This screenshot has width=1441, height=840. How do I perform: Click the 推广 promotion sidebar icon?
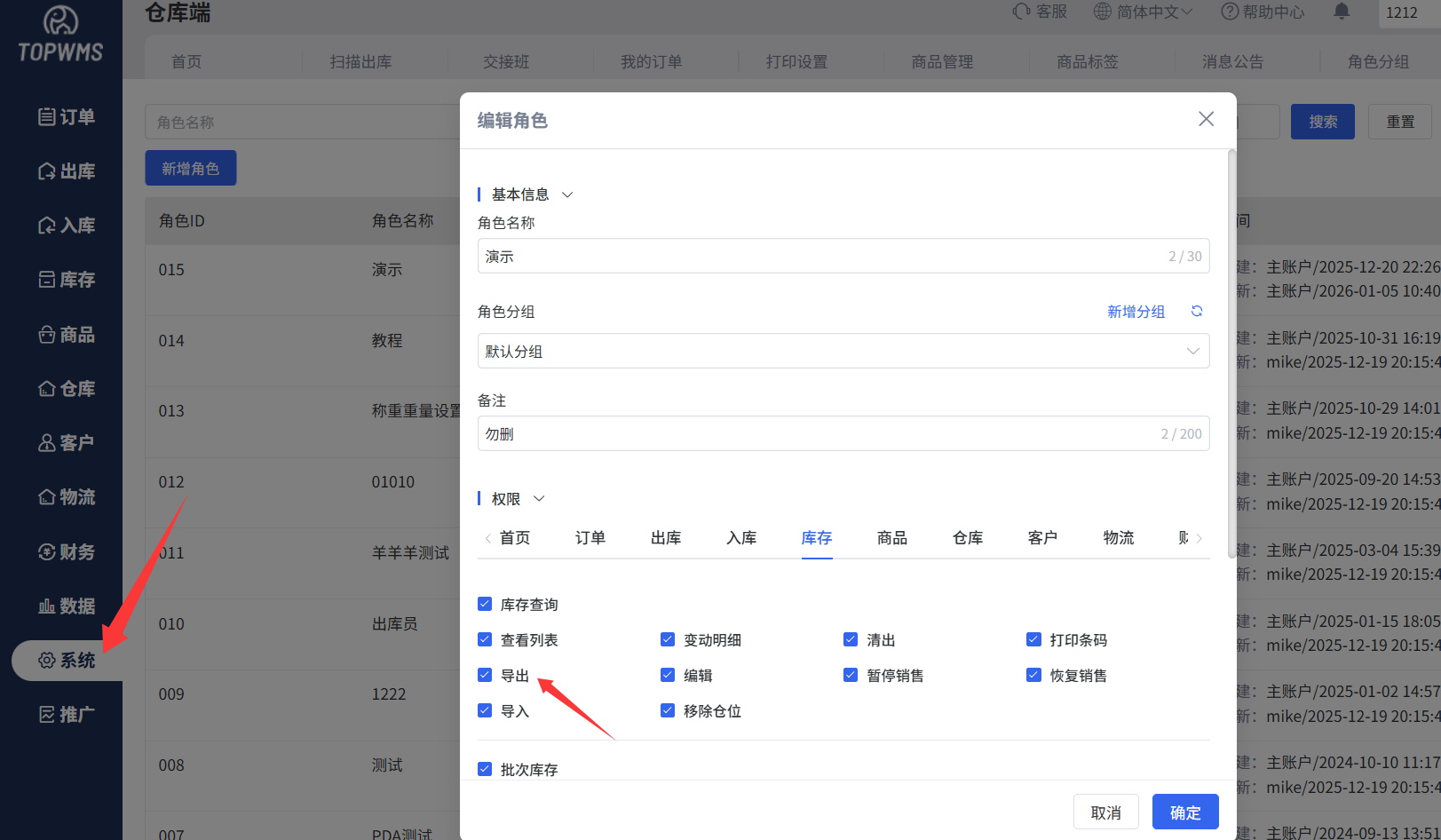(47, 715)
